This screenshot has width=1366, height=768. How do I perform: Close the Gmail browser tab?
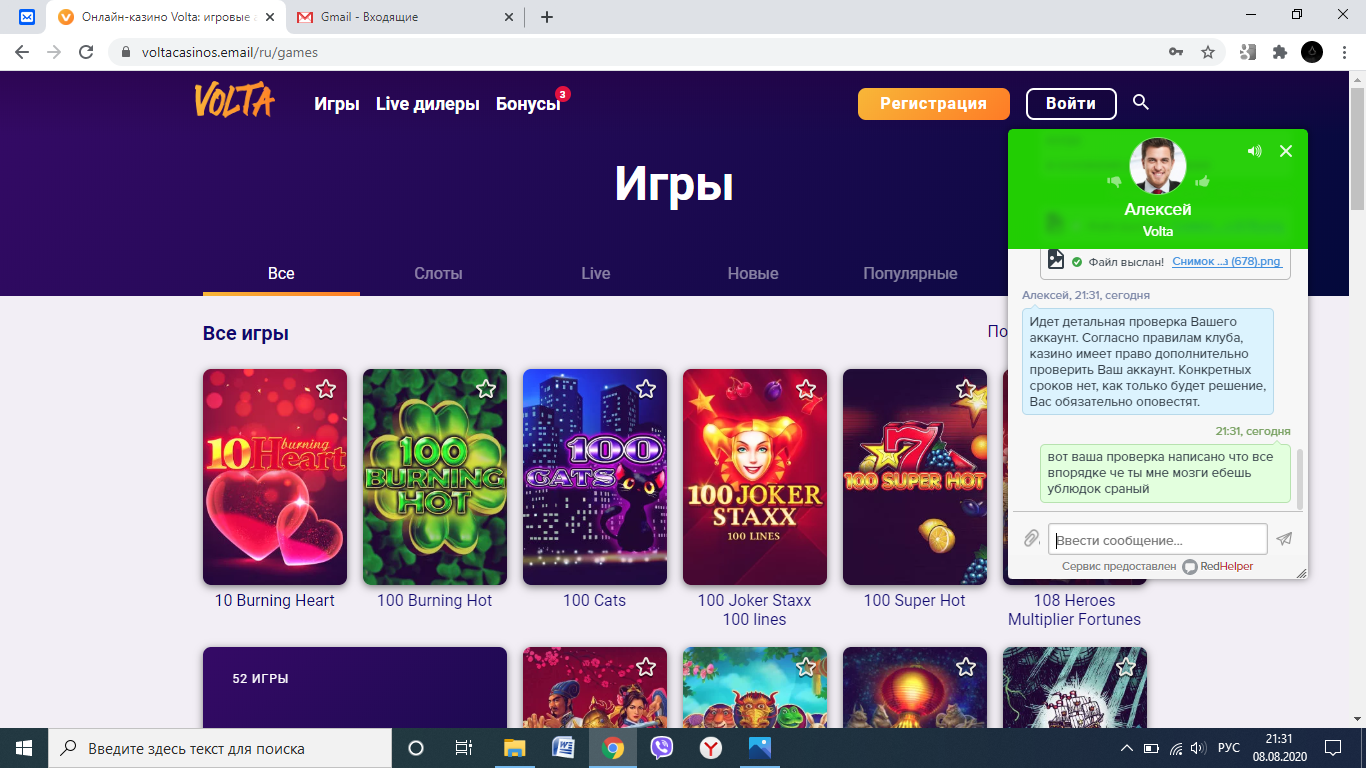tap(509, 17)
